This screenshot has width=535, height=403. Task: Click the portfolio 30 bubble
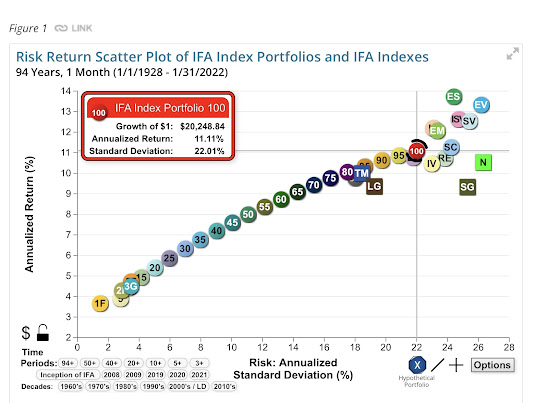[x=185, y=248]
